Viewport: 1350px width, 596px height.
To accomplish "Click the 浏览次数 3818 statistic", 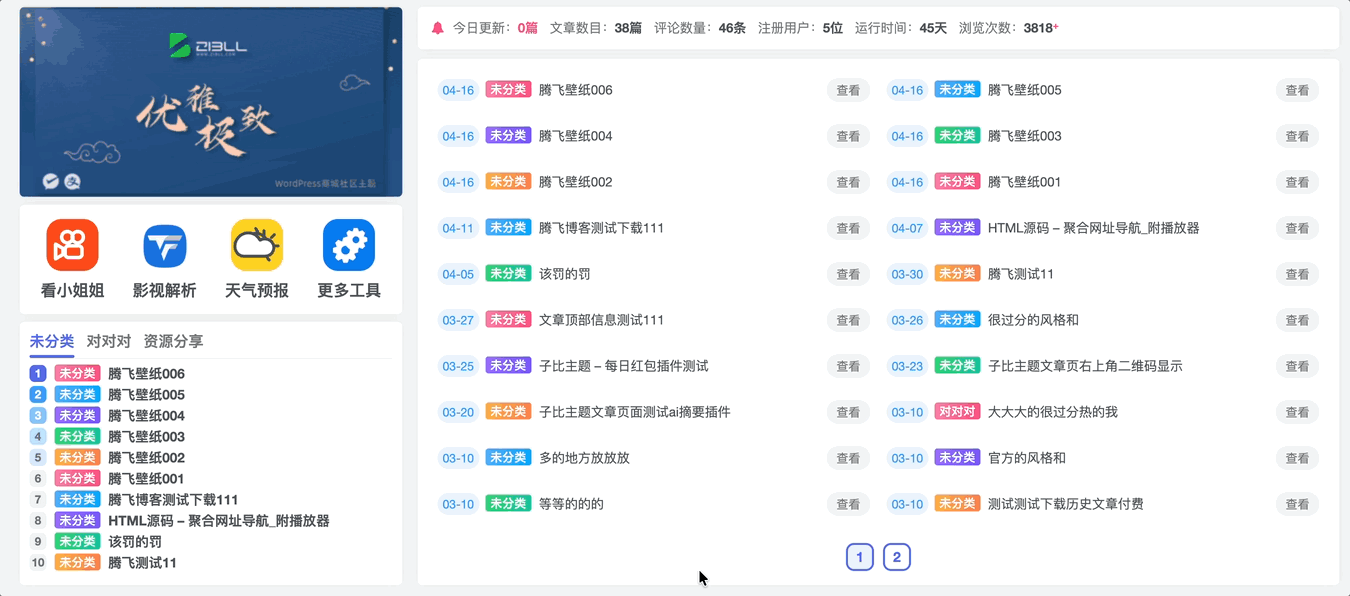I will coord(1008,28).
